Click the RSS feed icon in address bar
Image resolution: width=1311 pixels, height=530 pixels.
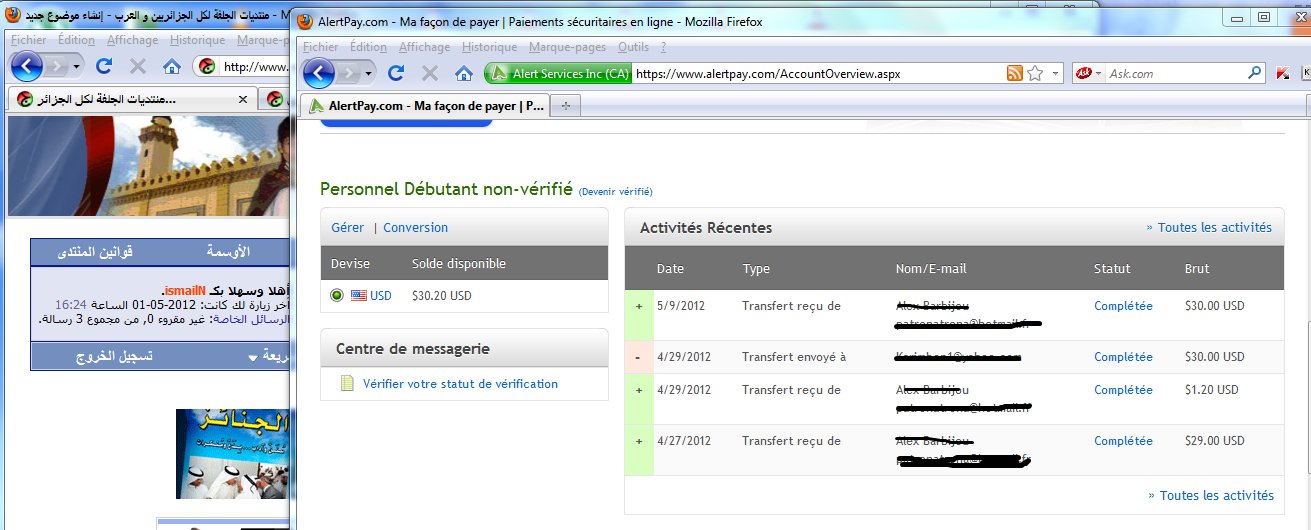pos(1014,73)
